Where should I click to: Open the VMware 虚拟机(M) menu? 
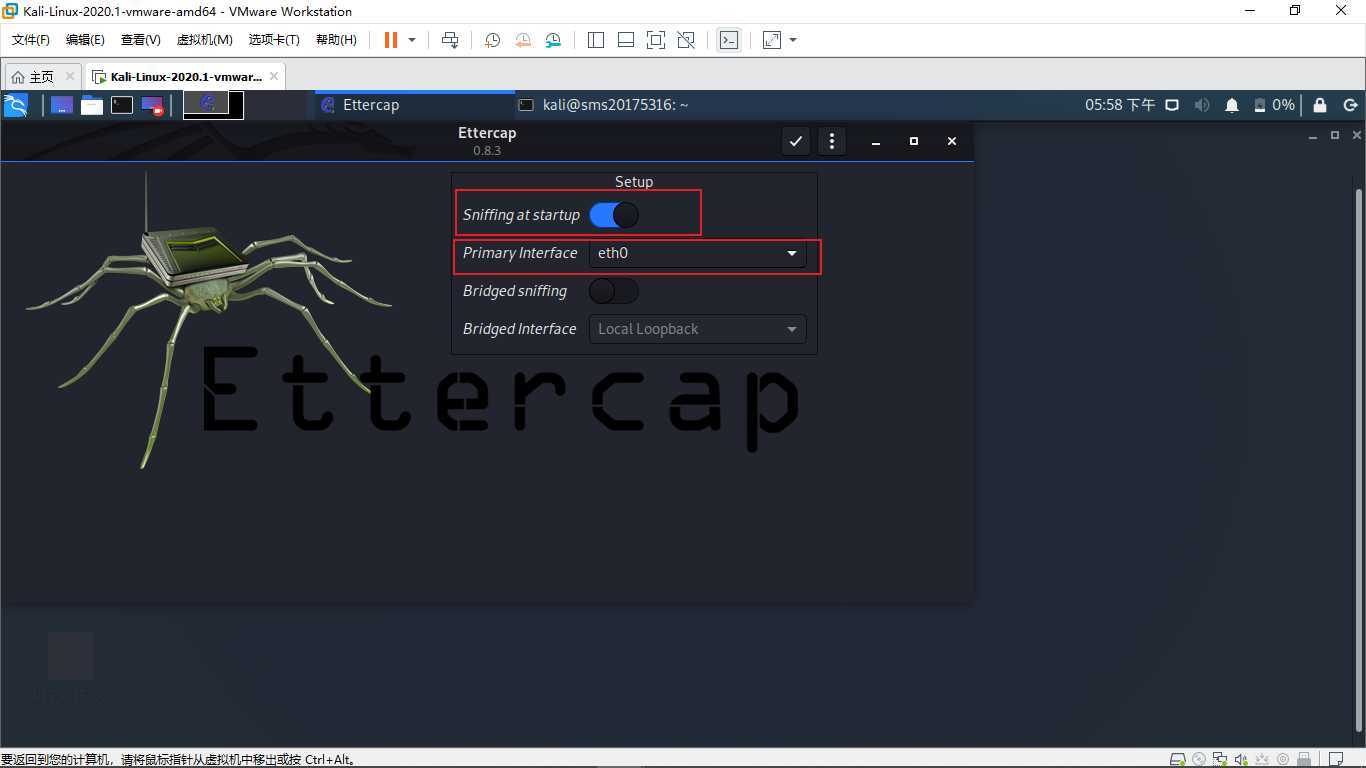pyautogui.click(x=205, y=40)
